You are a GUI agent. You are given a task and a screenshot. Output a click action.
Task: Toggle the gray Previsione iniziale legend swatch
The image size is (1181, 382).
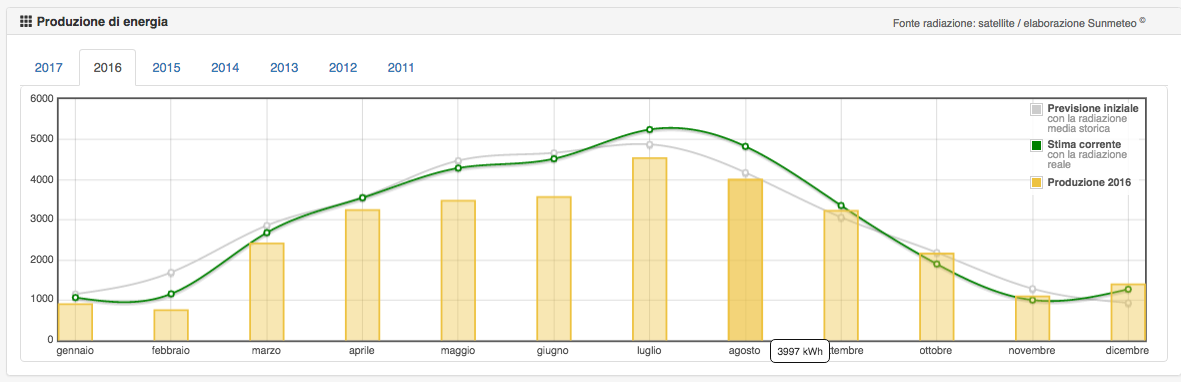(x=1036, y=109)
